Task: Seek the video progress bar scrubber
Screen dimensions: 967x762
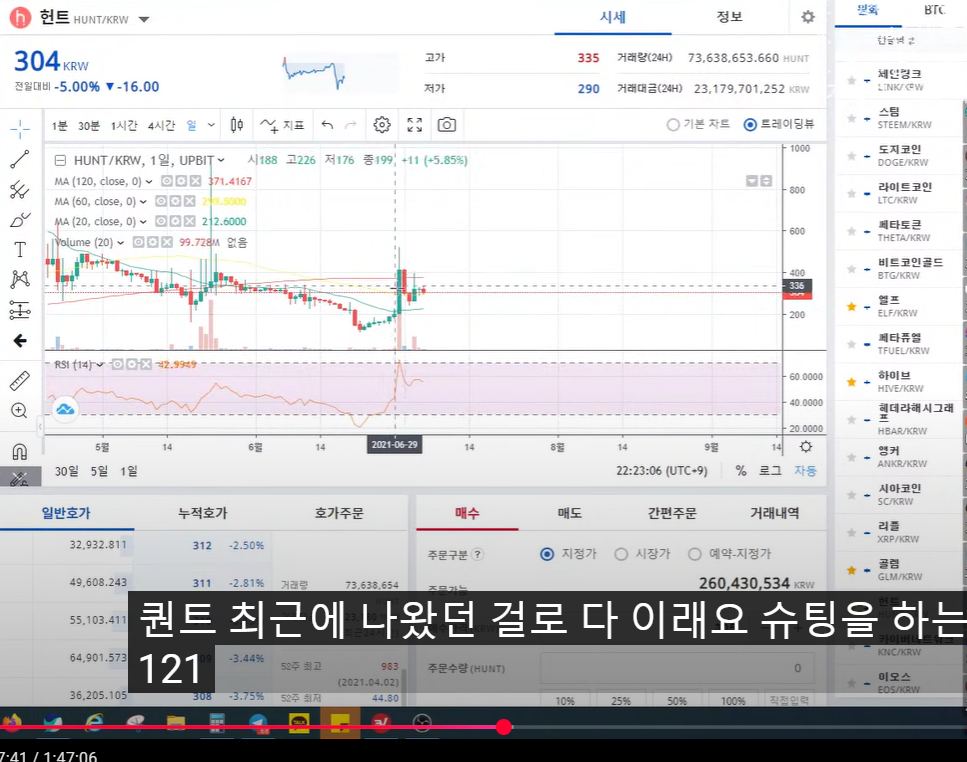Action: (x=504, y=727)
